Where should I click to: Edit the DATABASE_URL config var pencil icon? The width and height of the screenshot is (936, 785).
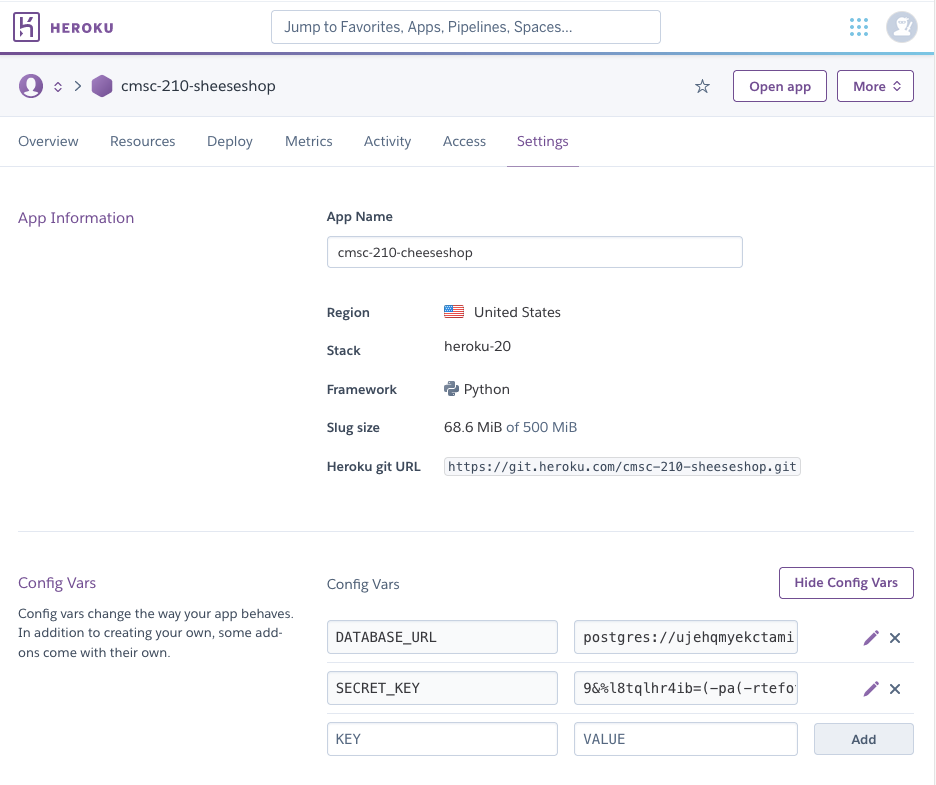click(871, 637)
